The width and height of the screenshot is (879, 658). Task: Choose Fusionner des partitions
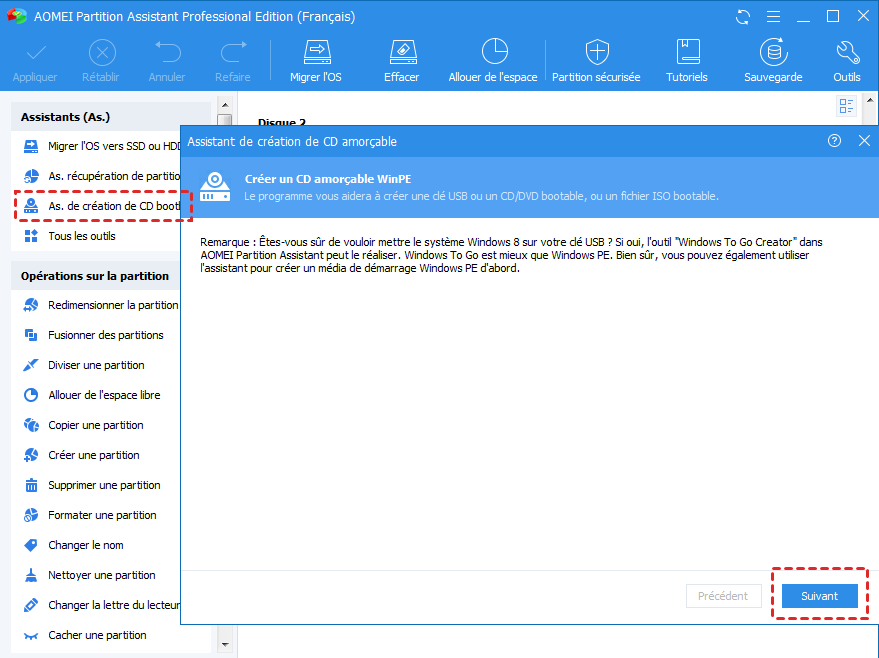tap(94, 335)
